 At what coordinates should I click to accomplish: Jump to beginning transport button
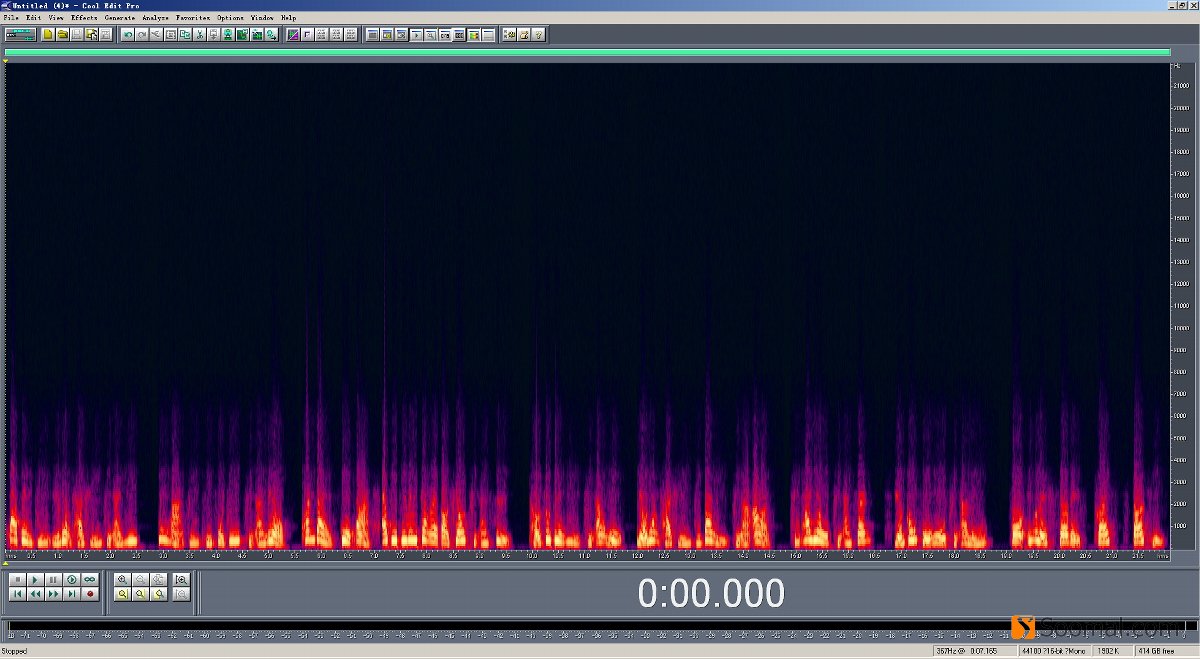click(17, 594)
